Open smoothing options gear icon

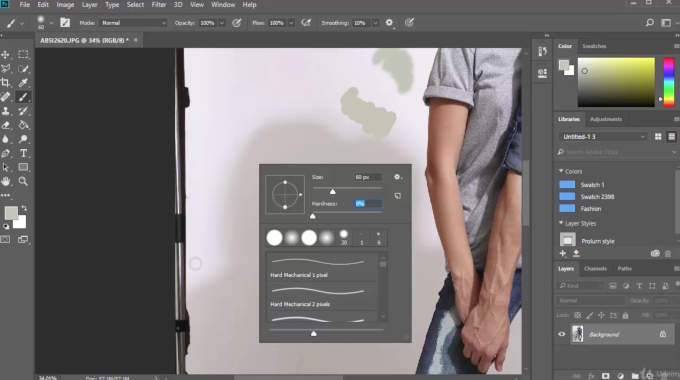click(x=389, y=23)
